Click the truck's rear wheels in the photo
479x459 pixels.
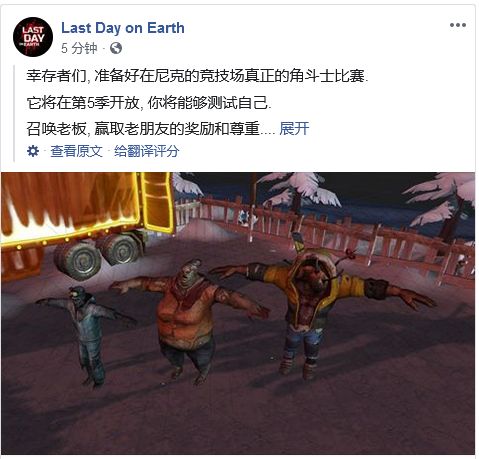pyautogui.click(x=97, y=255)
